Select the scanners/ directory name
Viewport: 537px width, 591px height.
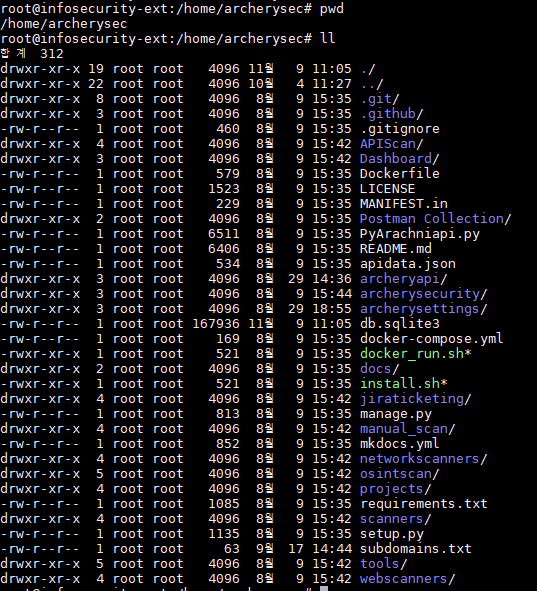tap(396, 519)
